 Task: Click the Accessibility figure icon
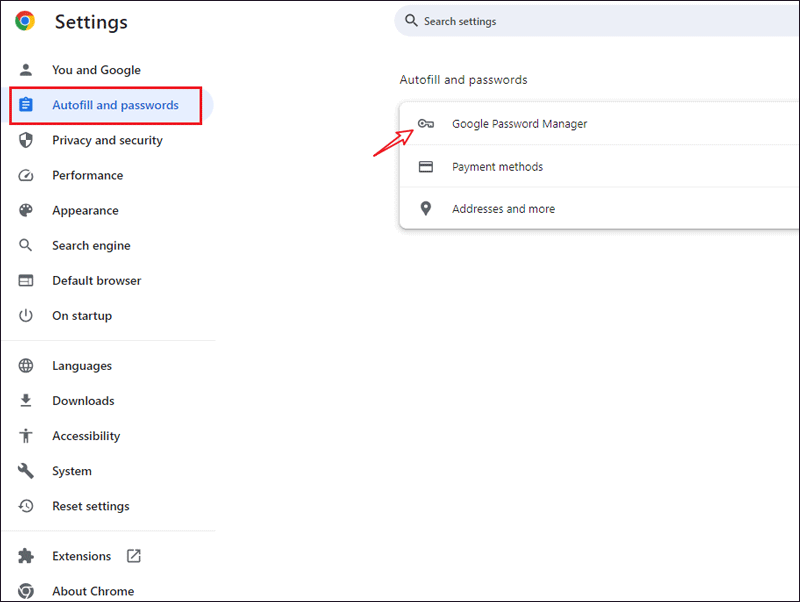[x=26, y=436]
